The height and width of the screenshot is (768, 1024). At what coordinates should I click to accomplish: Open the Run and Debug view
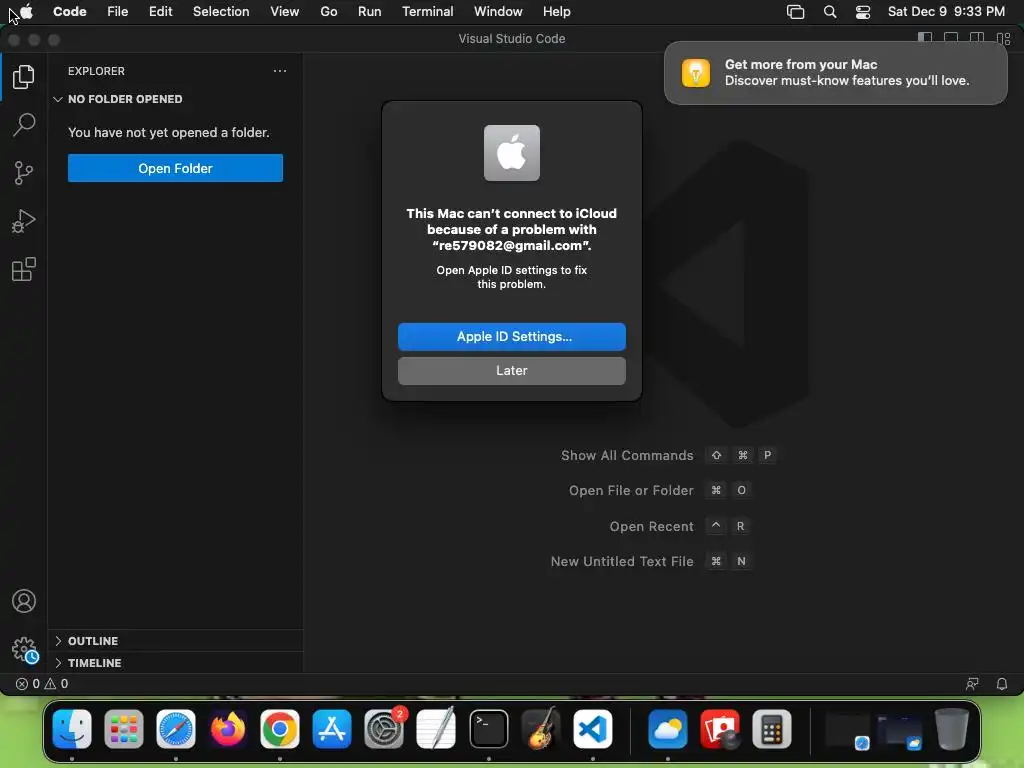coord(24,221)
